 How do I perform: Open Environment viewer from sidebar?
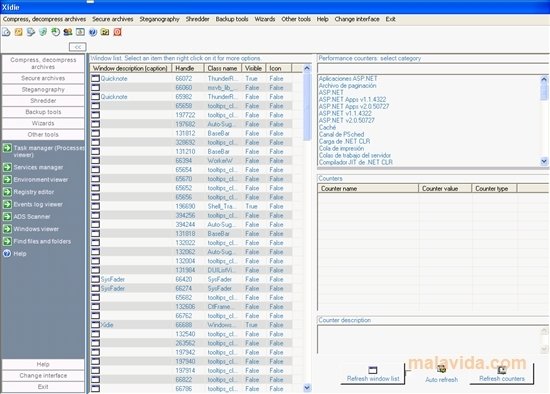tap(36, 180)
